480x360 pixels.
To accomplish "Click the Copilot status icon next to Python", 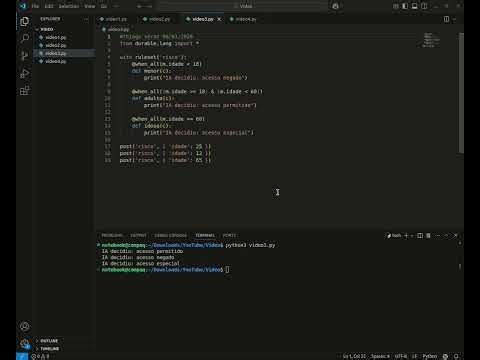I will (x=445, y=356).
